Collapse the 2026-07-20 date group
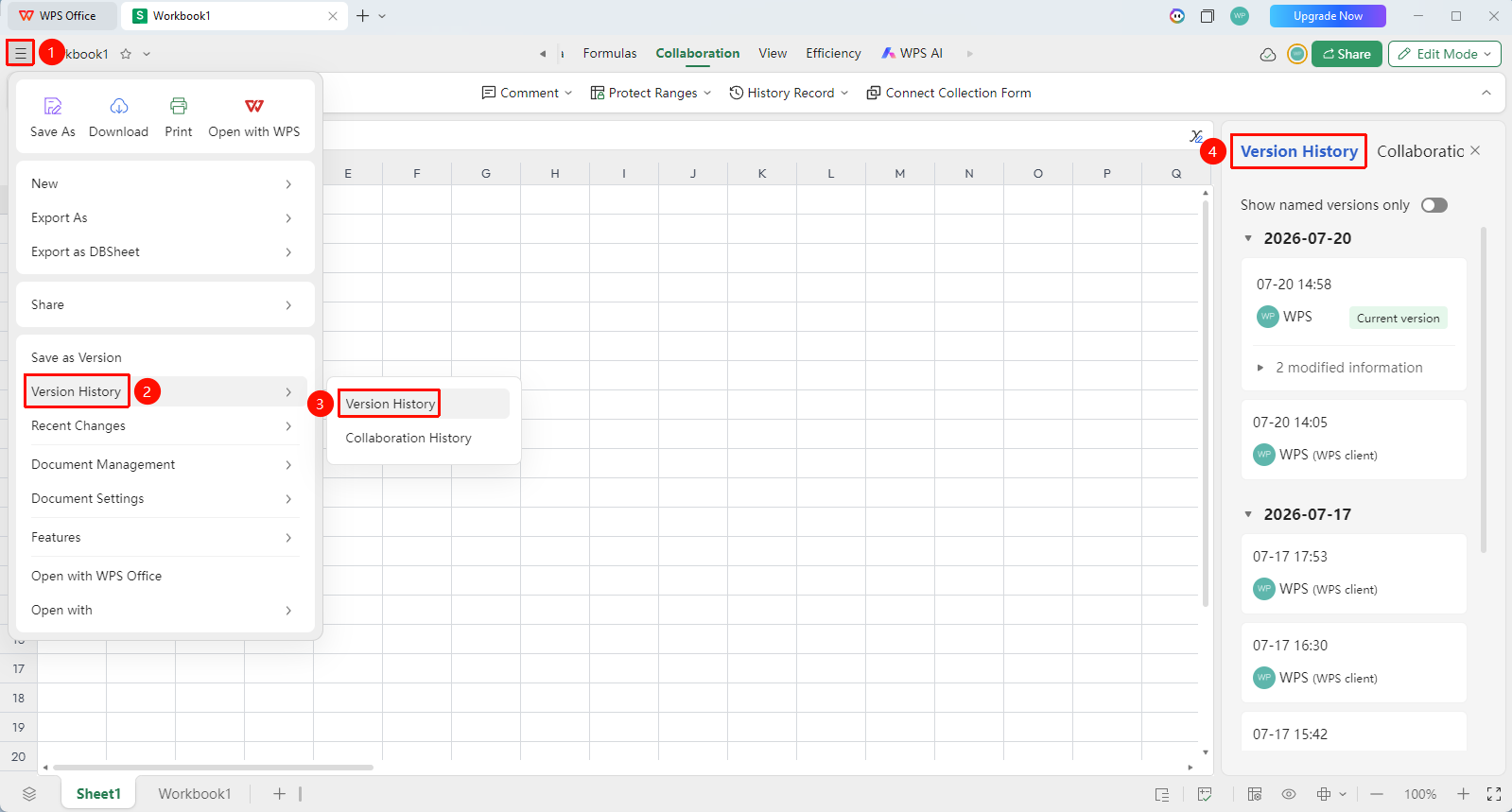The width and height of the screenshot is (1512, 812). point(1248,238)
